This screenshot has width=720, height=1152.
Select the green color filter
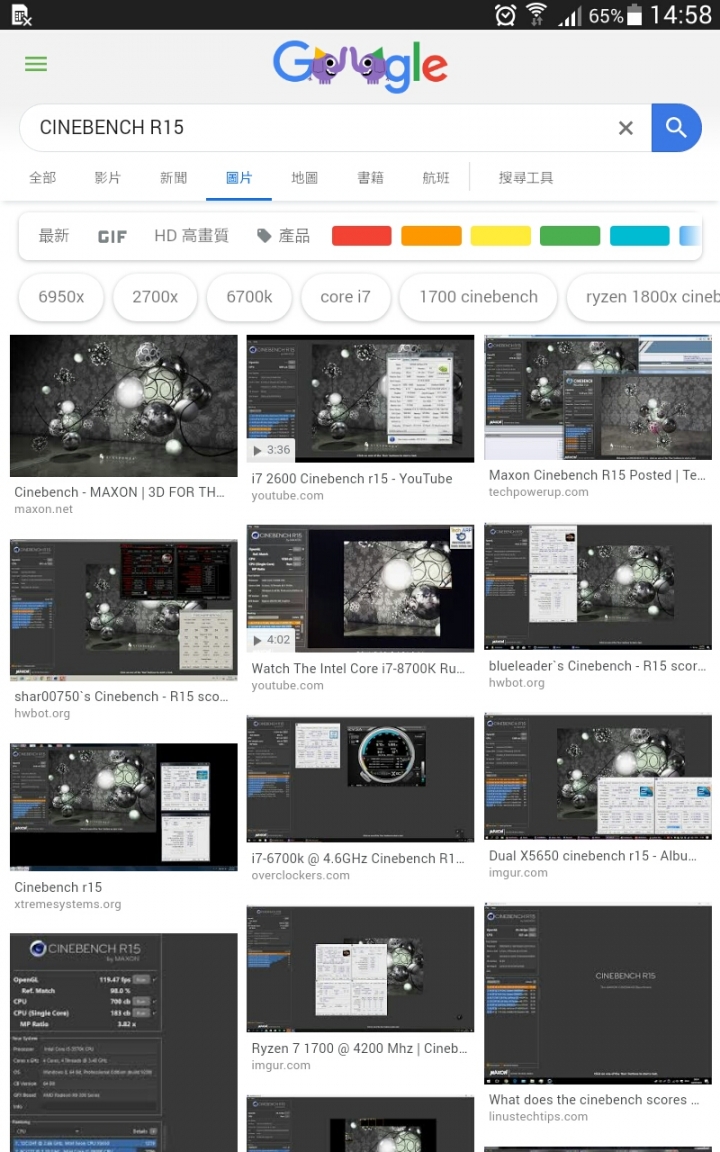click(x=570, y=236)
